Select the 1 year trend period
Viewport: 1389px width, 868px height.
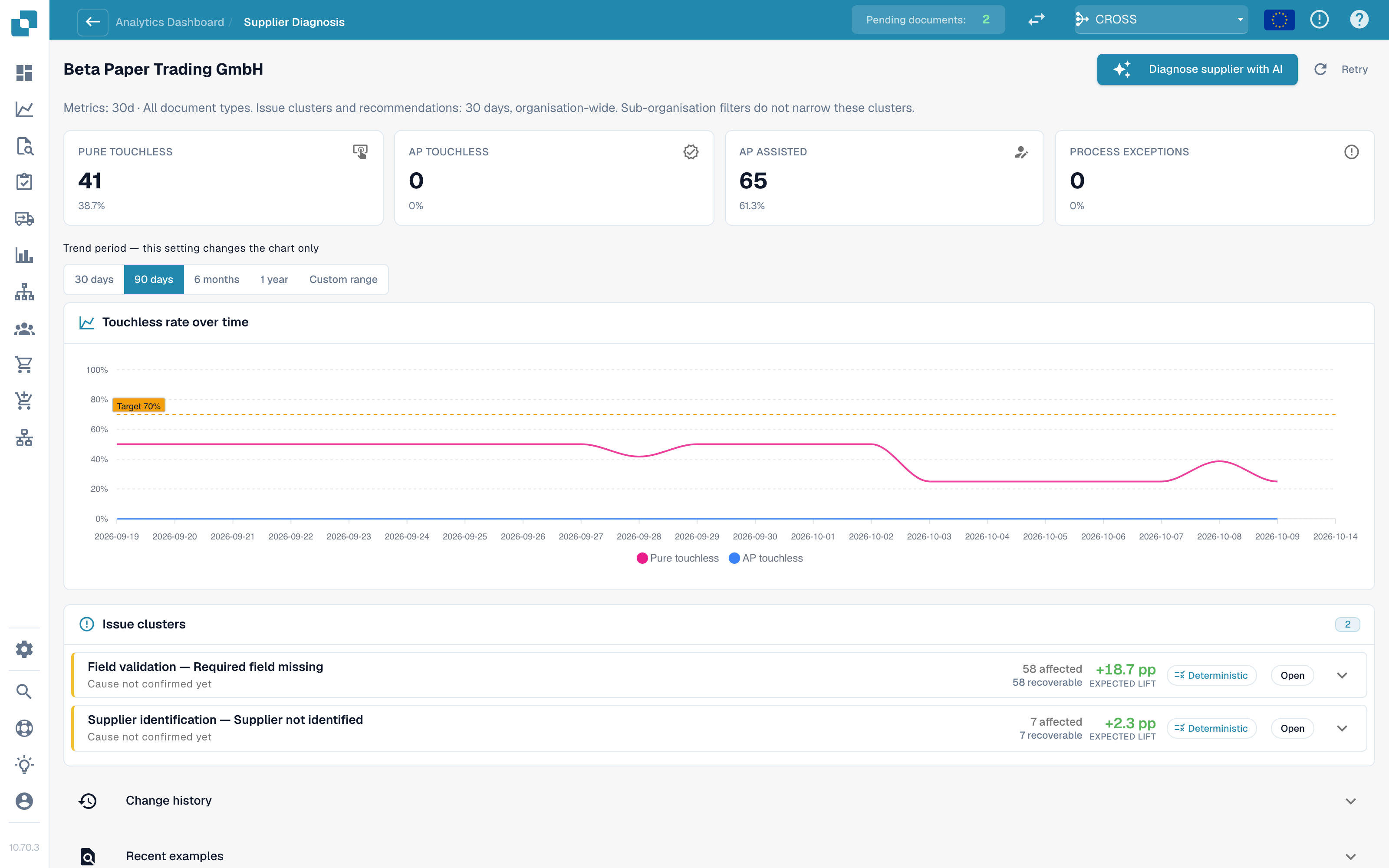point(274,279)
